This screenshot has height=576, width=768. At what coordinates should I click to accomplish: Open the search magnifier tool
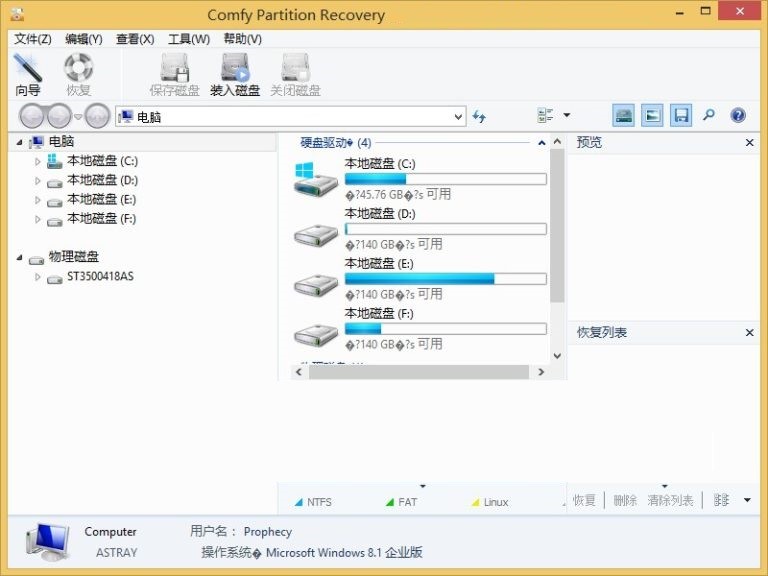(x=708, y=116)
